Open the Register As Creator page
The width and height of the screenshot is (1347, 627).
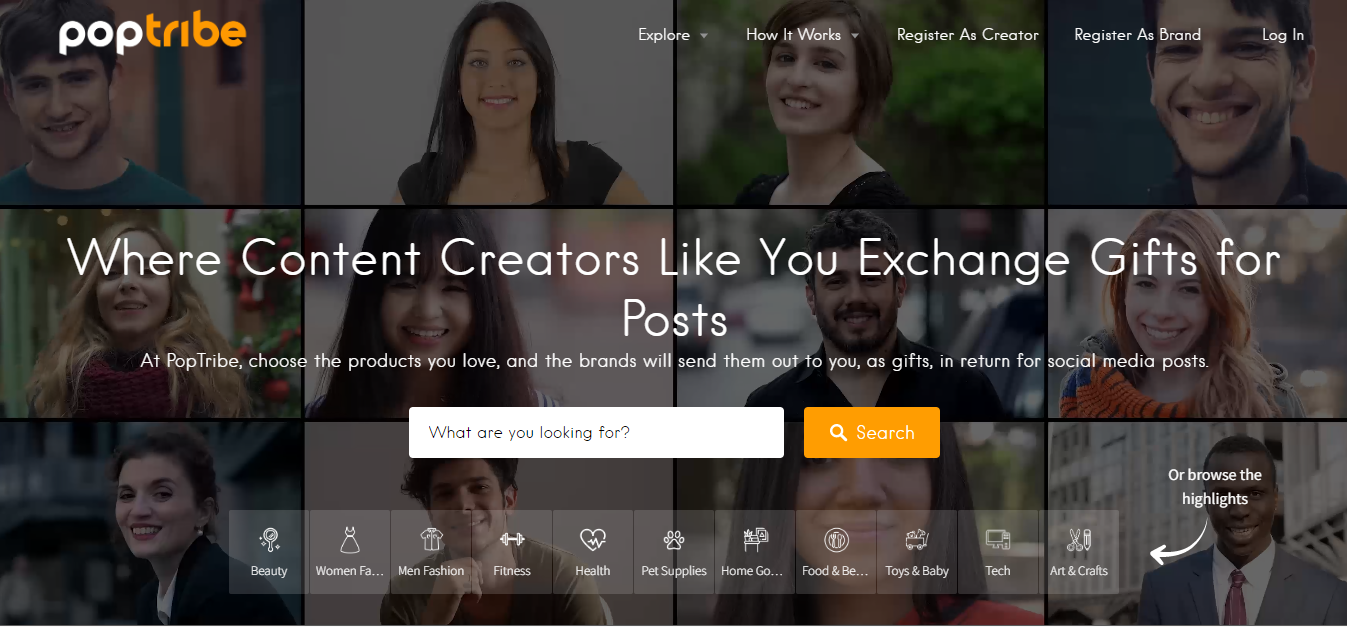(968, 35)
